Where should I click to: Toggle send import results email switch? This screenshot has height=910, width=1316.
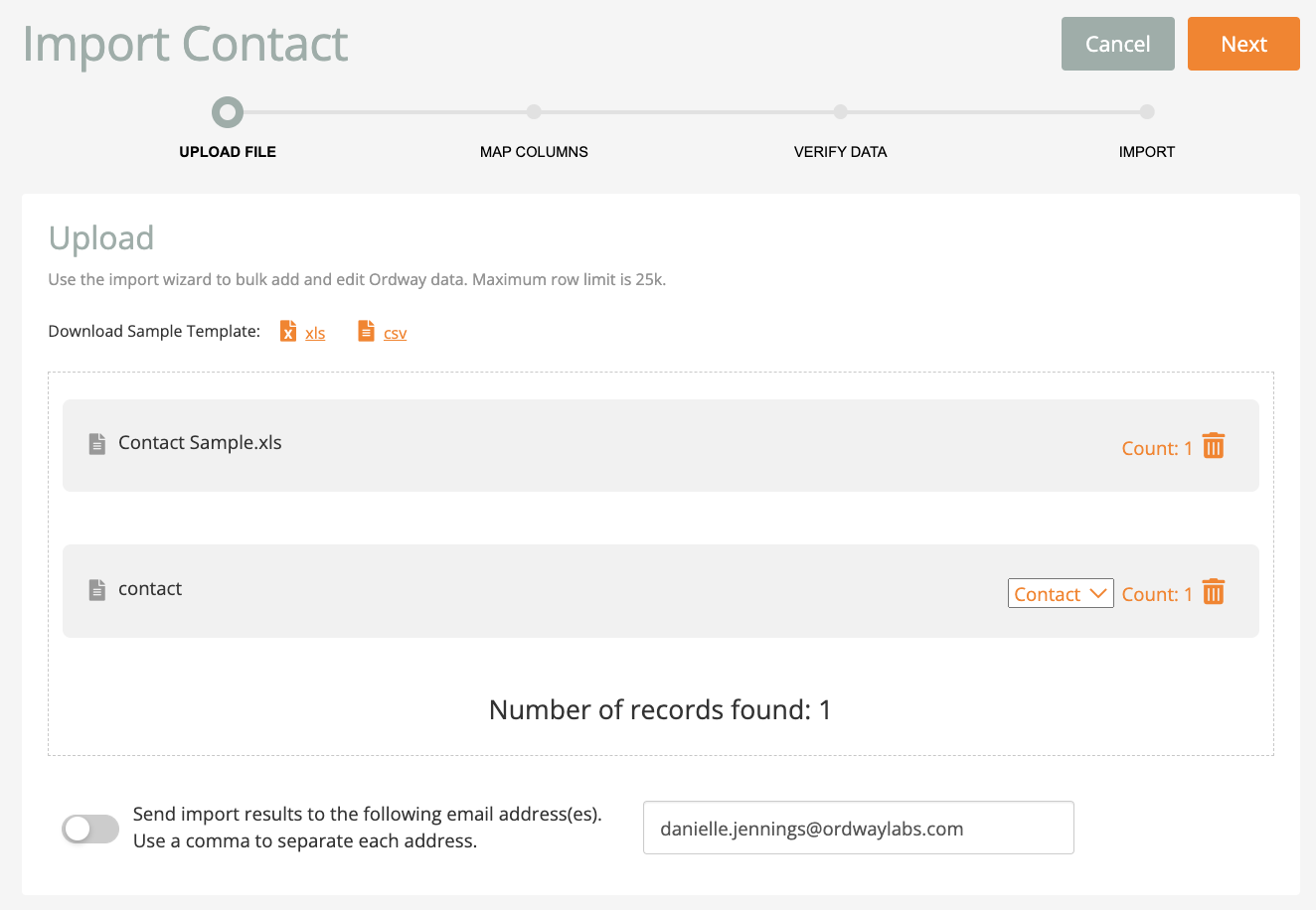(90, 829)
